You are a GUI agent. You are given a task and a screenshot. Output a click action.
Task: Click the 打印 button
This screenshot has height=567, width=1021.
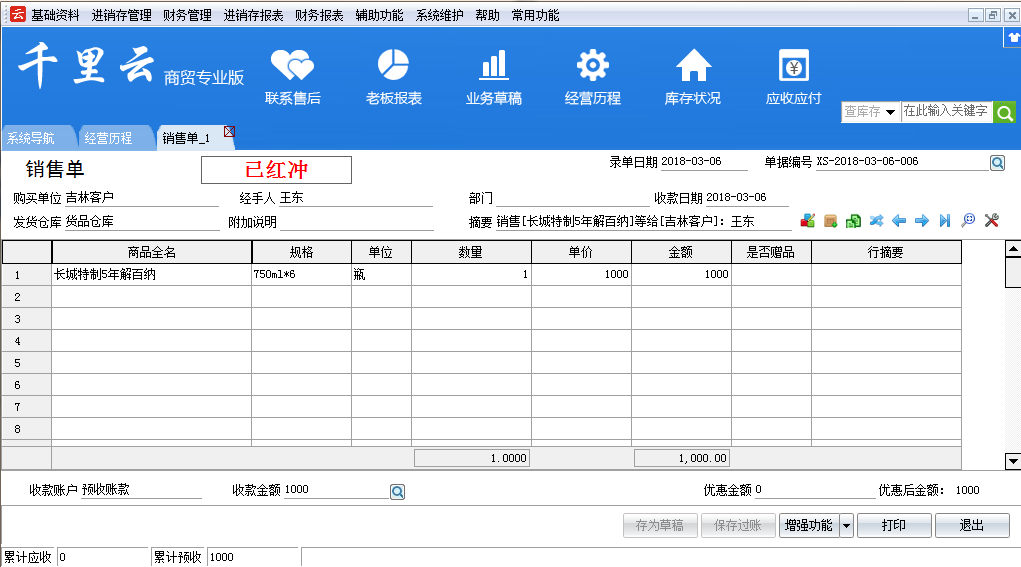(894, 525)
